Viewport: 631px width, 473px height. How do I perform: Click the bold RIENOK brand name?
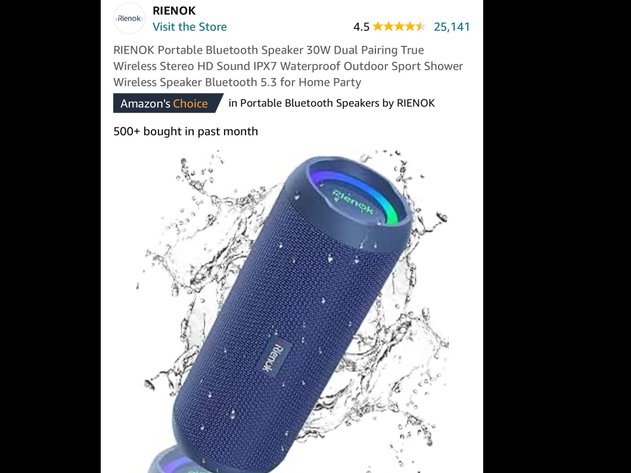point(174,11)
